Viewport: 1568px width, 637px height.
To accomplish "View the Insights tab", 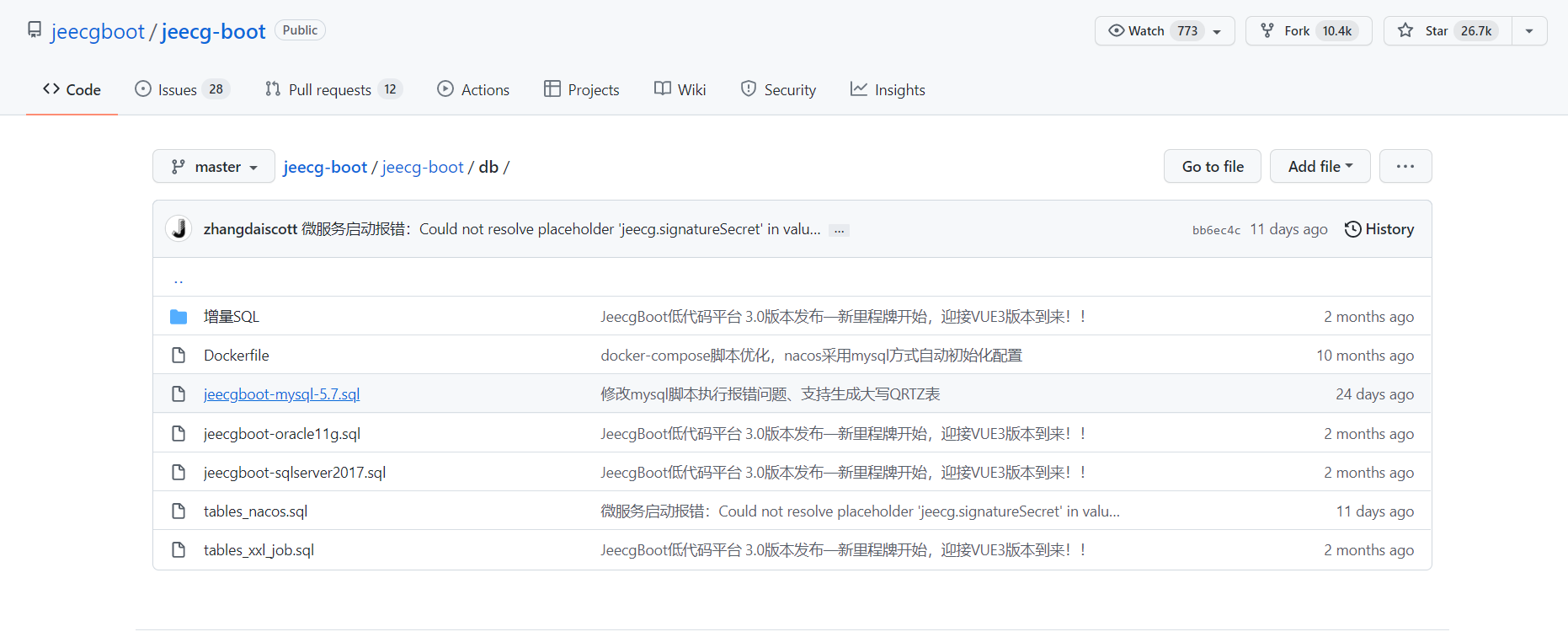I will click(x=888, y=89).
